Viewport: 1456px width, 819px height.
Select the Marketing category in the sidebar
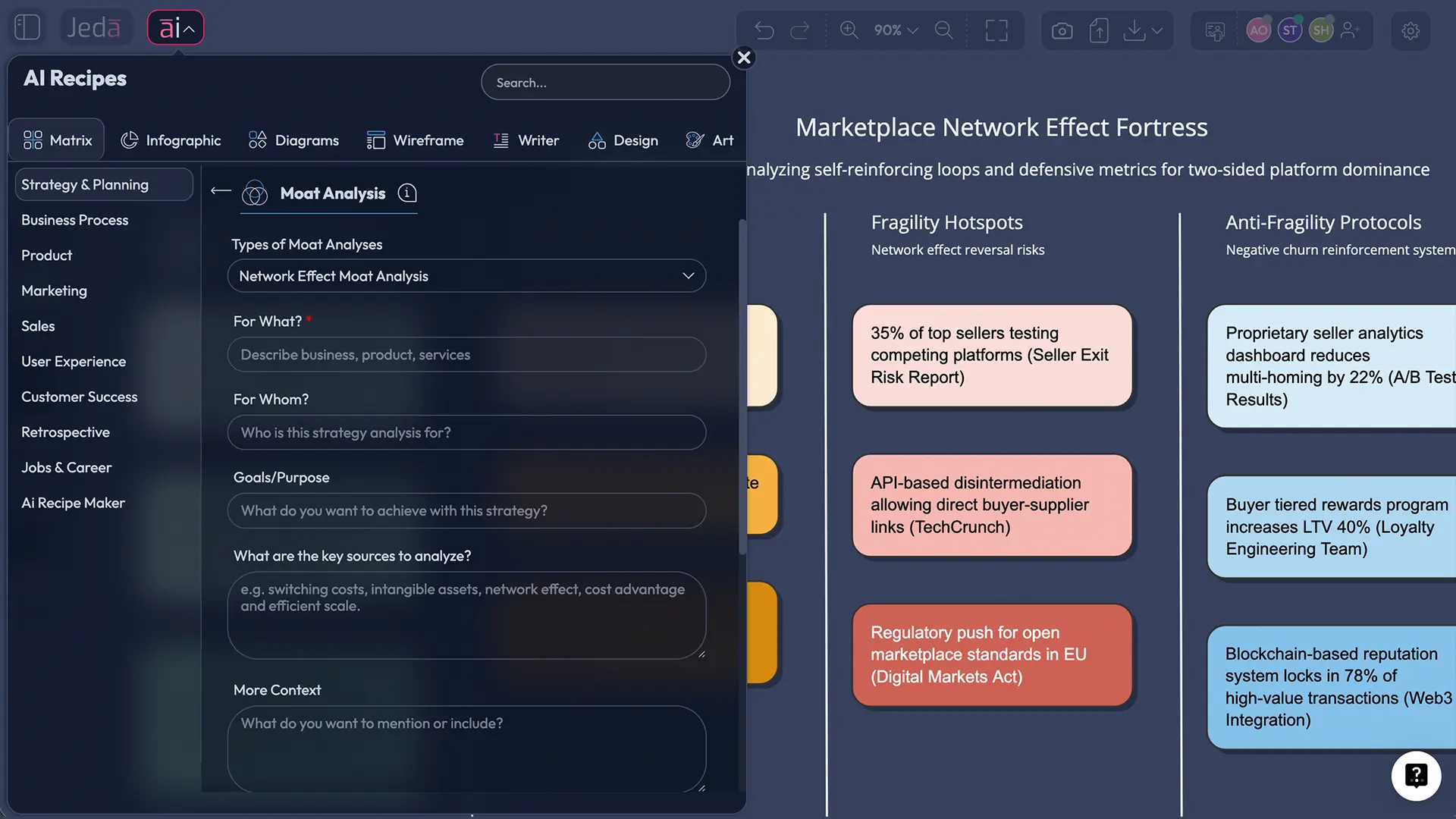[x=54, y=290]
